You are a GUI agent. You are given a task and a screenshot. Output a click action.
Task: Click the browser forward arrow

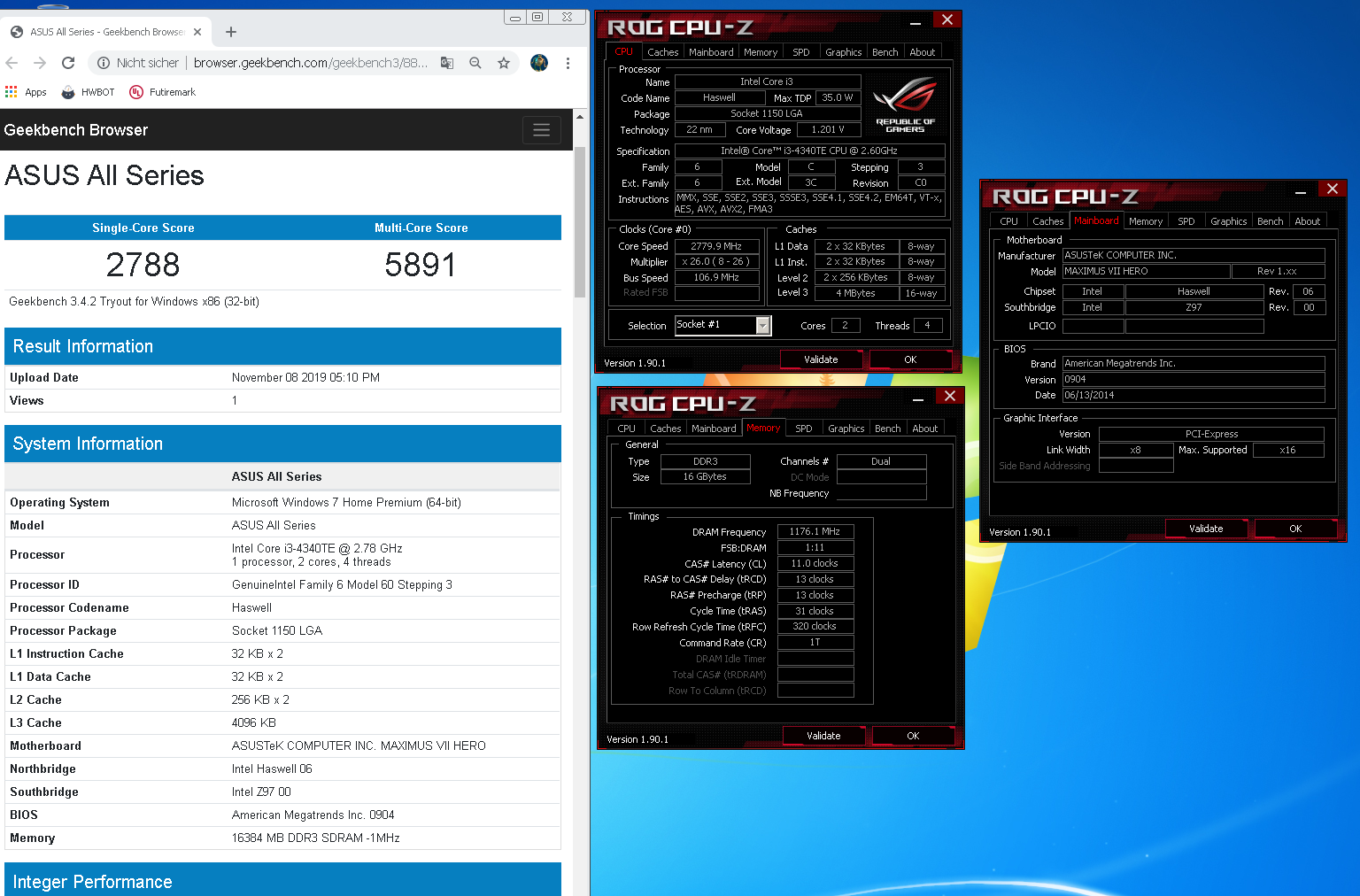[x=40, y=63]
